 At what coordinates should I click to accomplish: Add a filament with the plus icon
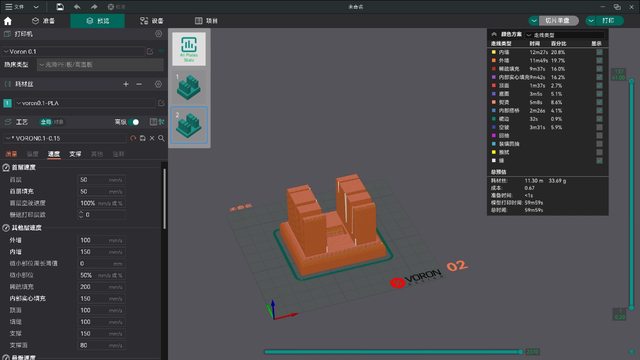click(126, 84)
